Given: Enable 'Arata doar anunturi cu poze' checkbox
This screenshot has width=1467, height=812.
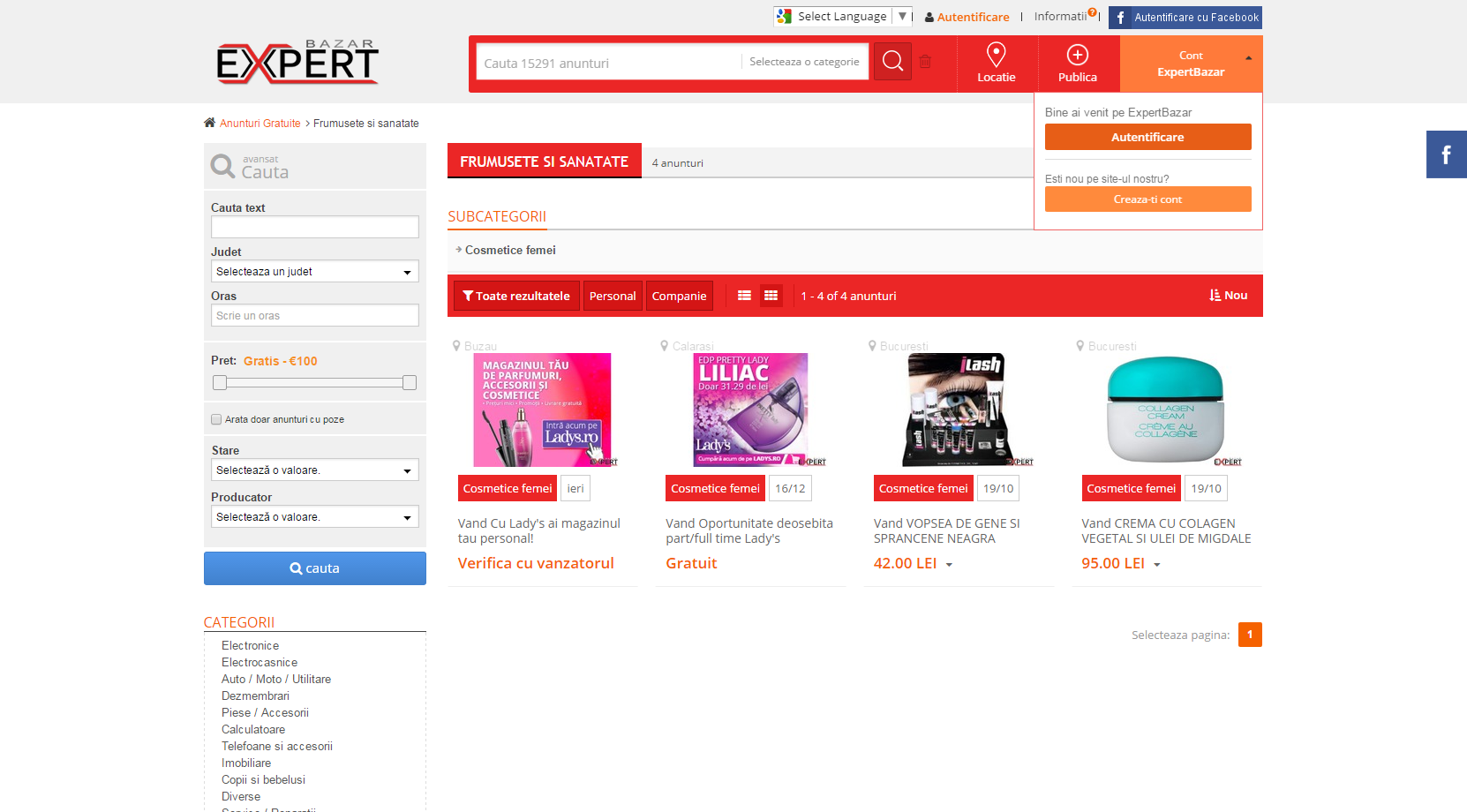Looking at the screenshot, I should pyautogui.click(x=216, y=419).
